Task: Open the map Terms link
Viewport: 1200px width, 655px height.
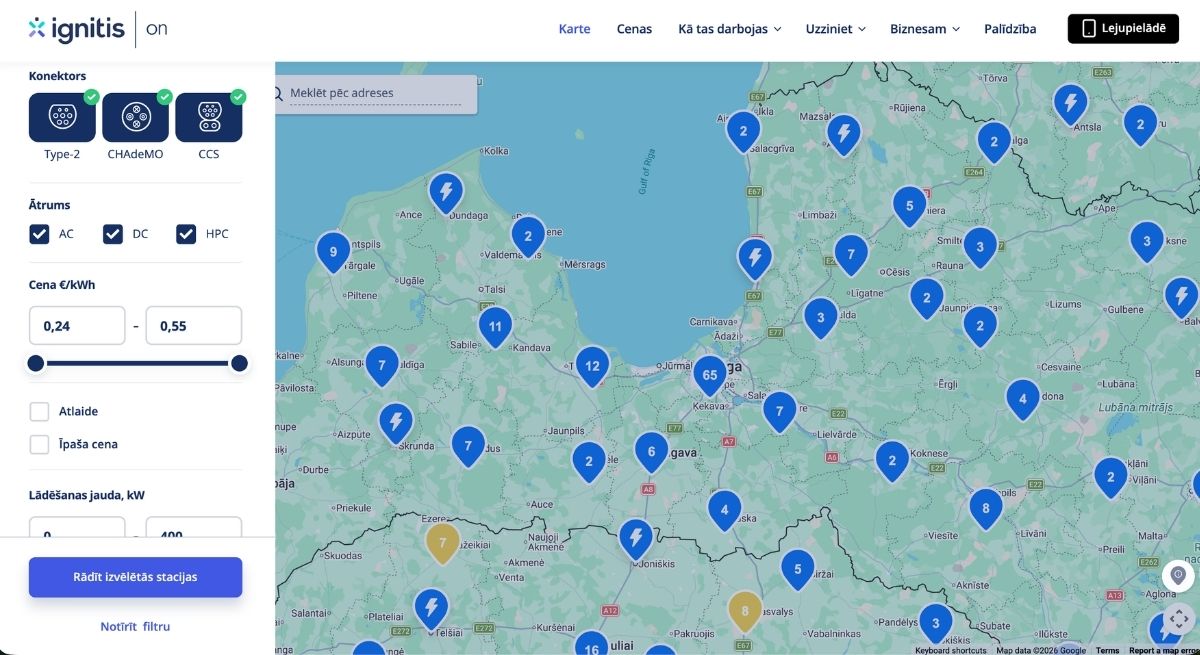Action: tap(1107, 650)
